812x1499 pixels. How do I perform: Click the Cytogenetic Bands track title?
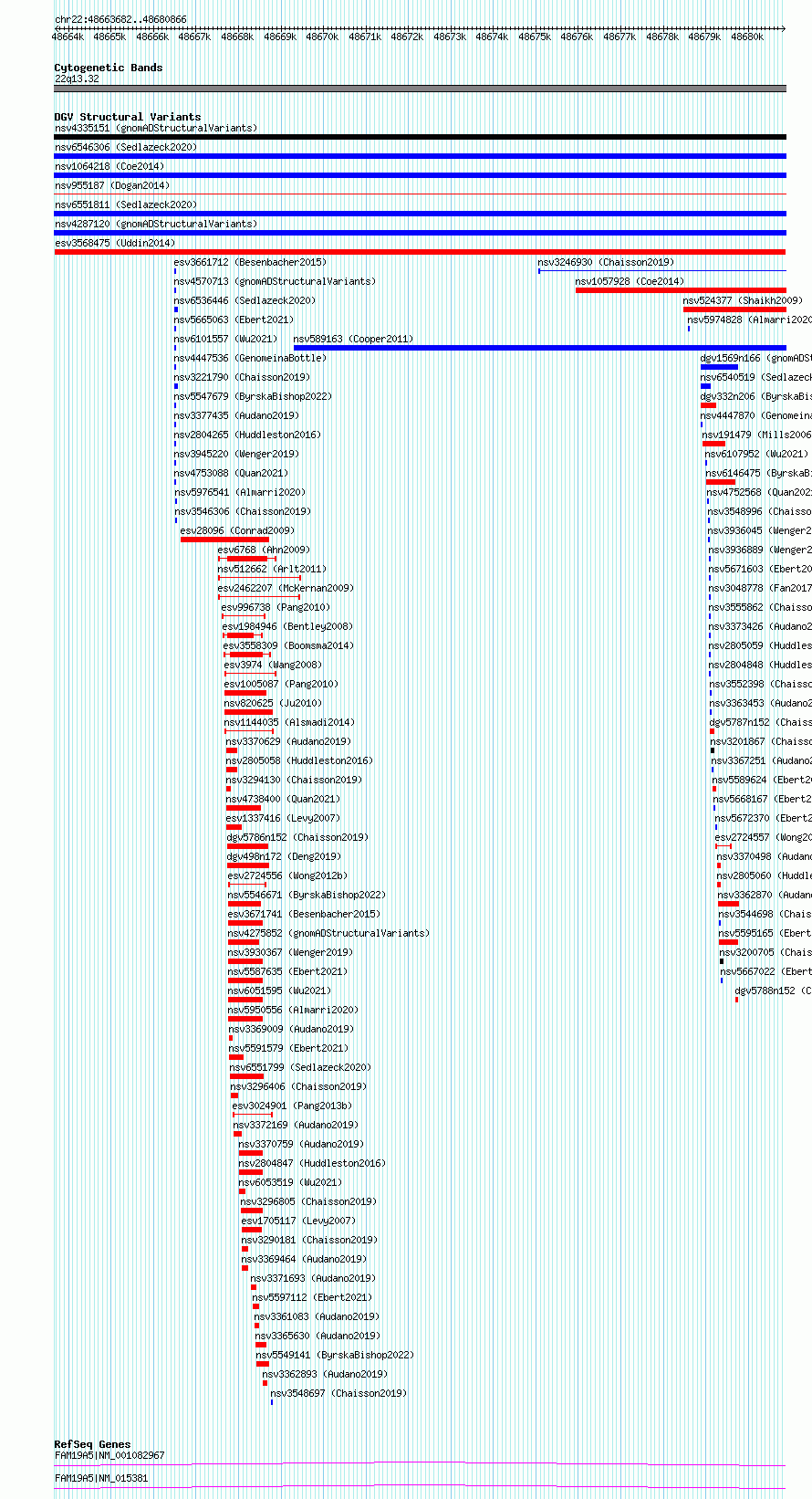(109, 68)
